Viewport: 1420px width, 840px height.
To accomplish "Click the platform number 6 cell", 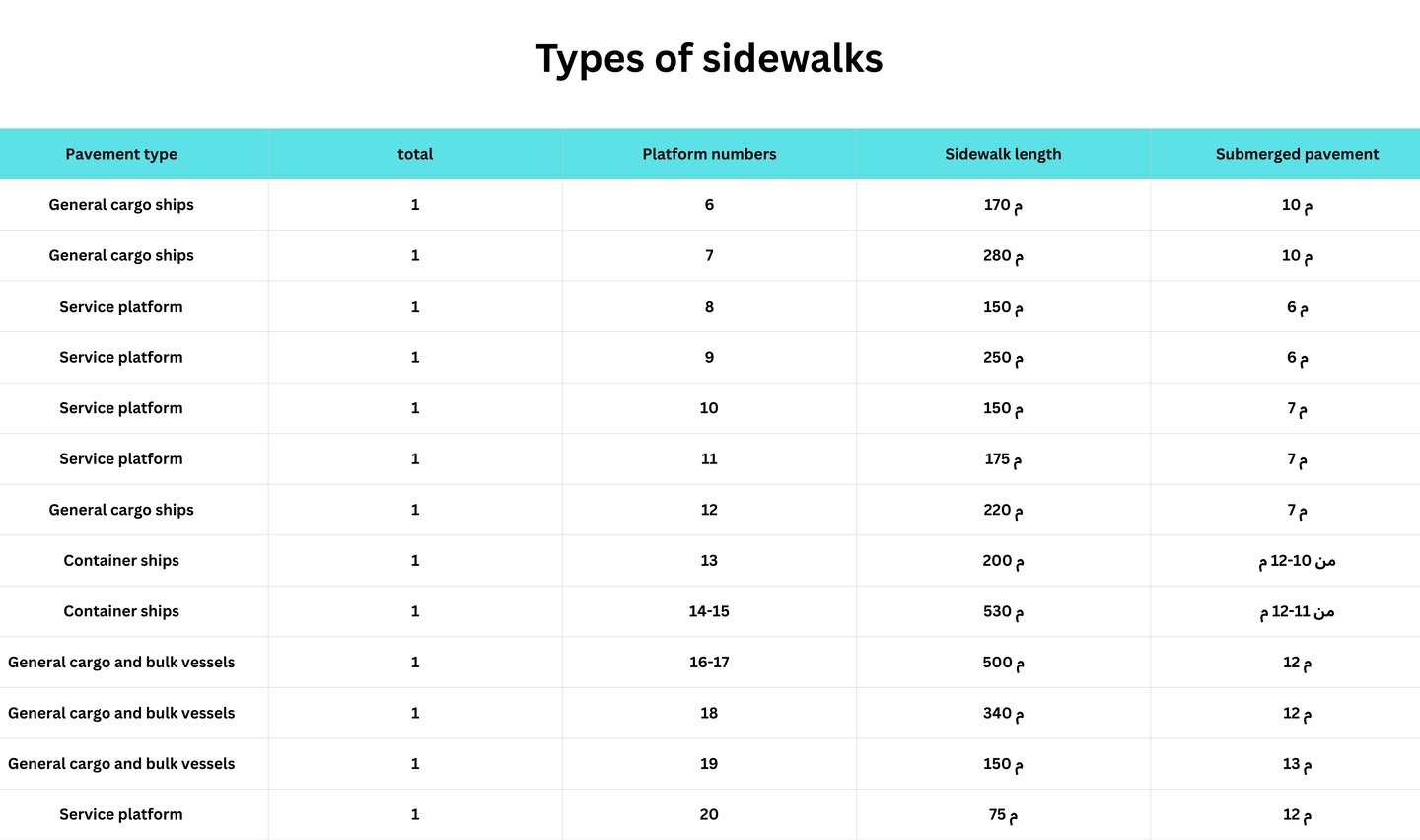I will pyautogui.click(x=709, y=205).
